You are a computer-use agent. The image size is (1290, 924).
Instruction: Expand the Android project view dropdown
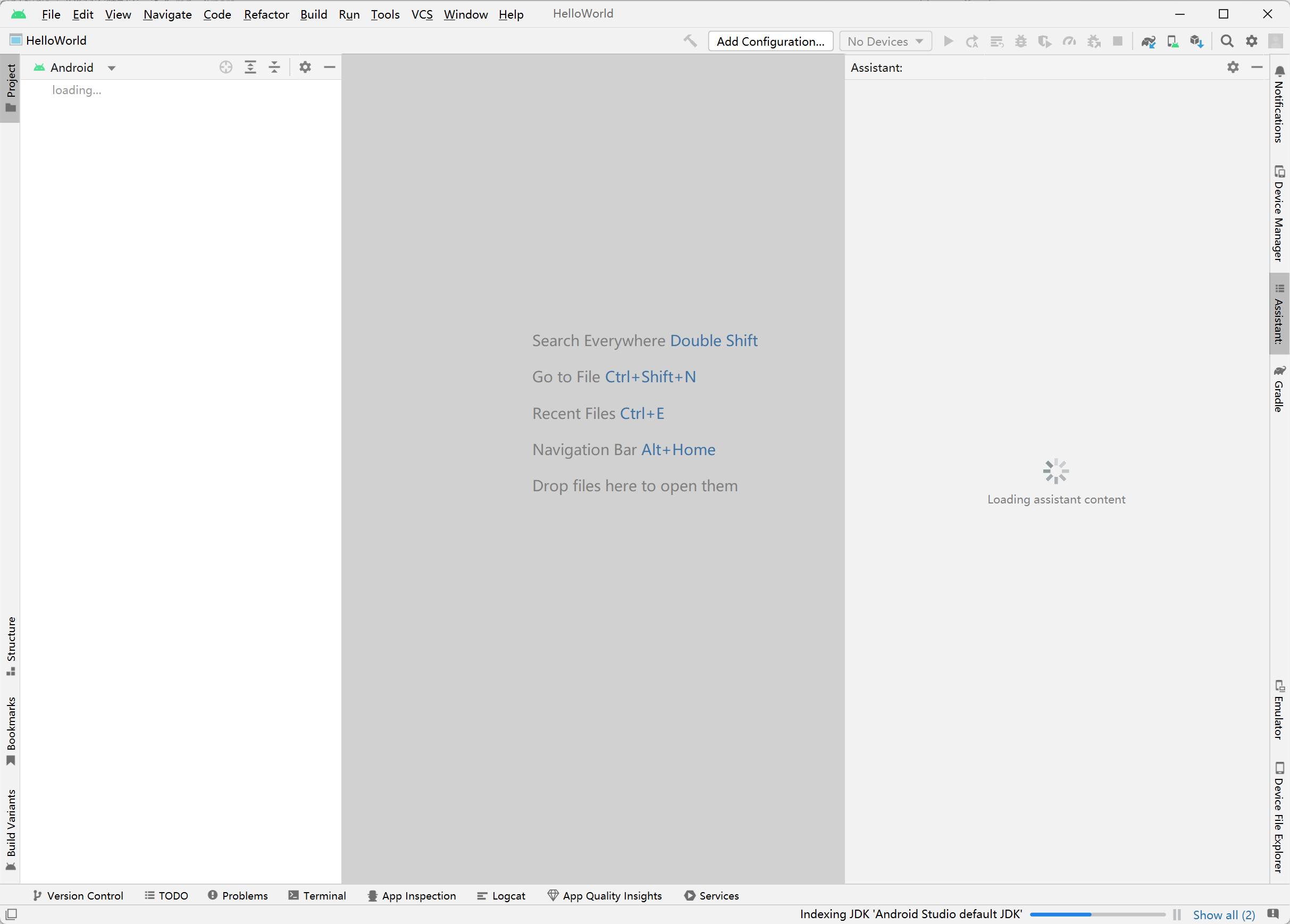coord(110,67)
